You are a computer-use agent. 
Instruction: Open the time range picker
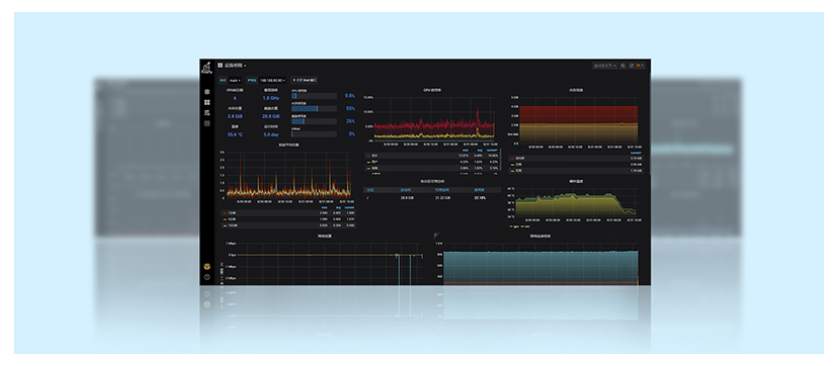pos(605,65)
